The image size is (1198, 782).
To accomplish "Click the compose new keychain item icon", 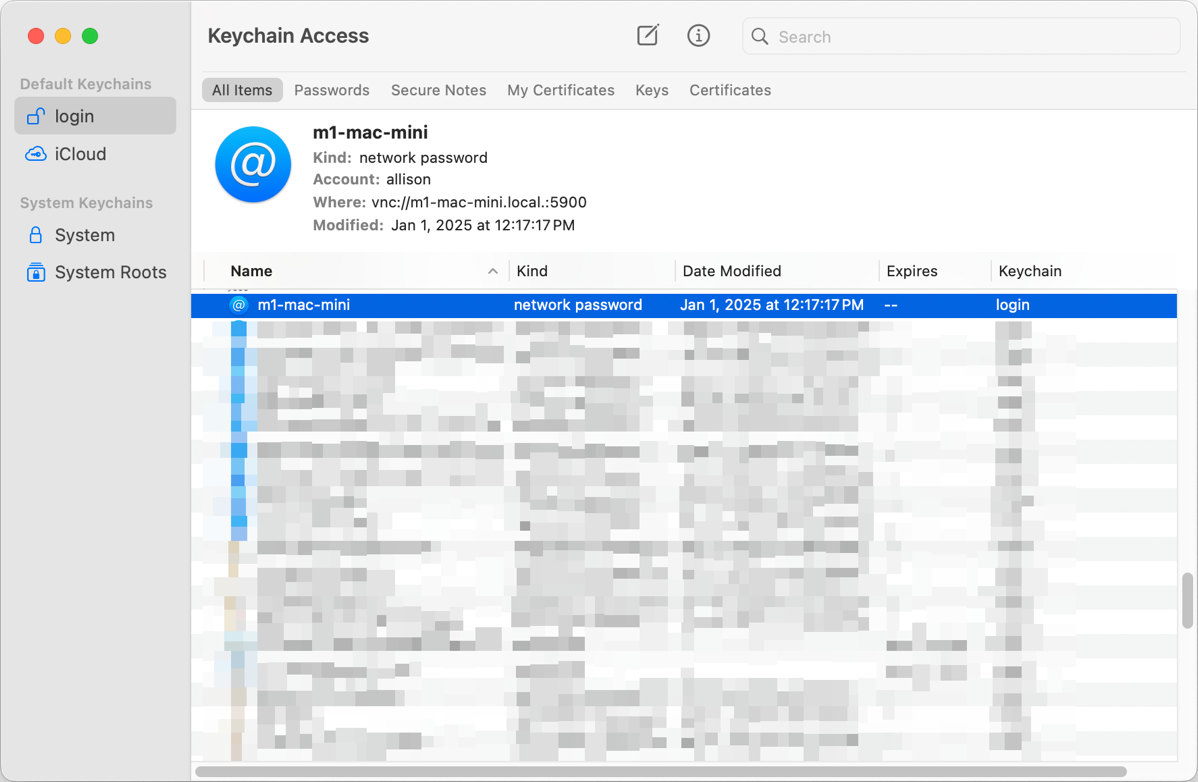I will 648,36.
